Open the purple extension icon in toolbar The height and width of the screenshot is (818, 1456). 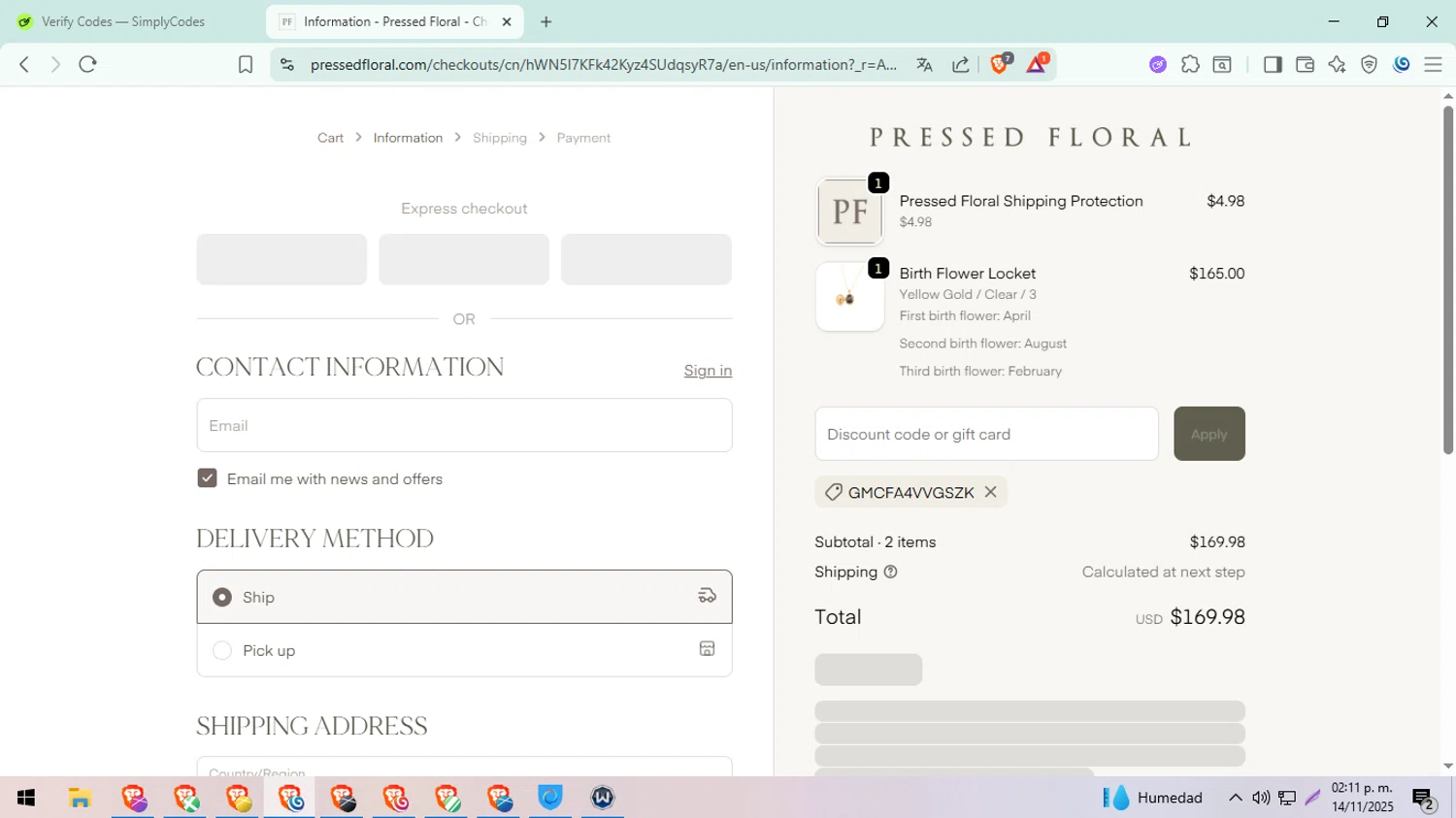coord(1158,64)
